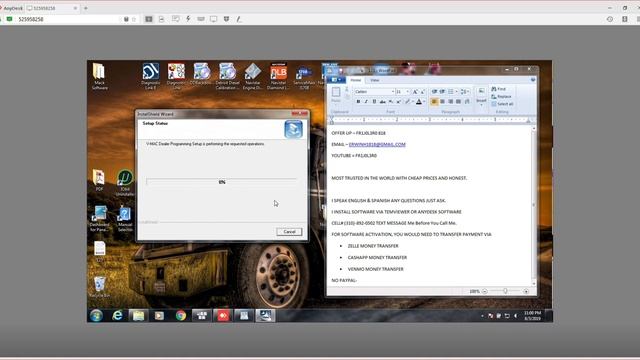The height and width of the screenshot is (360, 640).
Task: Open Navistar Engine Diagnostics desktop icon
Action: 253,76
